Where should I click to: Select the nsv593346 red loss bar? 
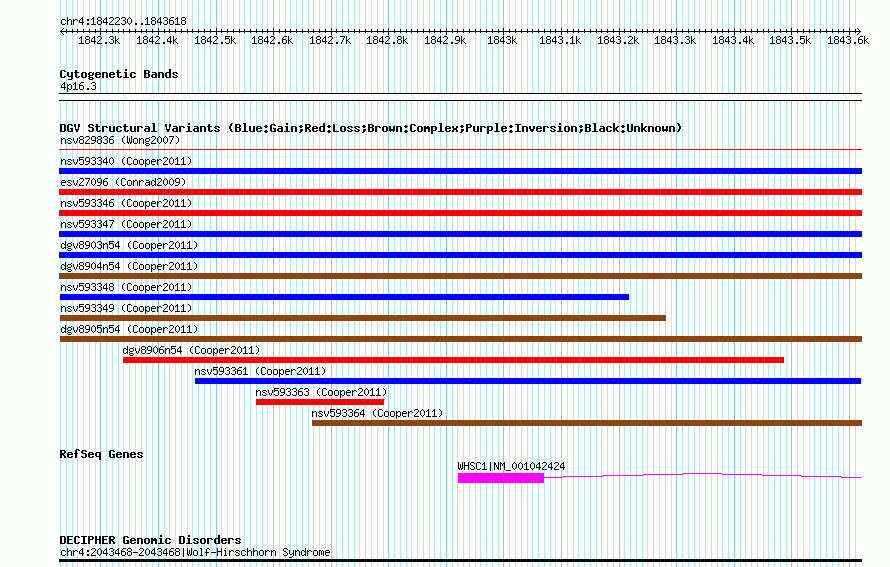(460, 213)
